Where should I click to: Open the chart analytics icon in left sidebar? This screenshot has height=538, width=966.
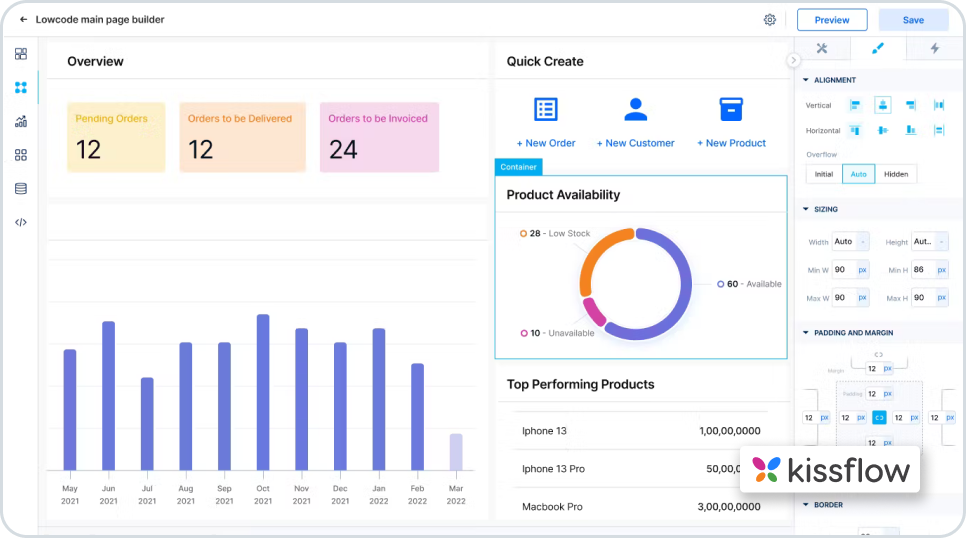pyautogui.click(x=21, y=121)
